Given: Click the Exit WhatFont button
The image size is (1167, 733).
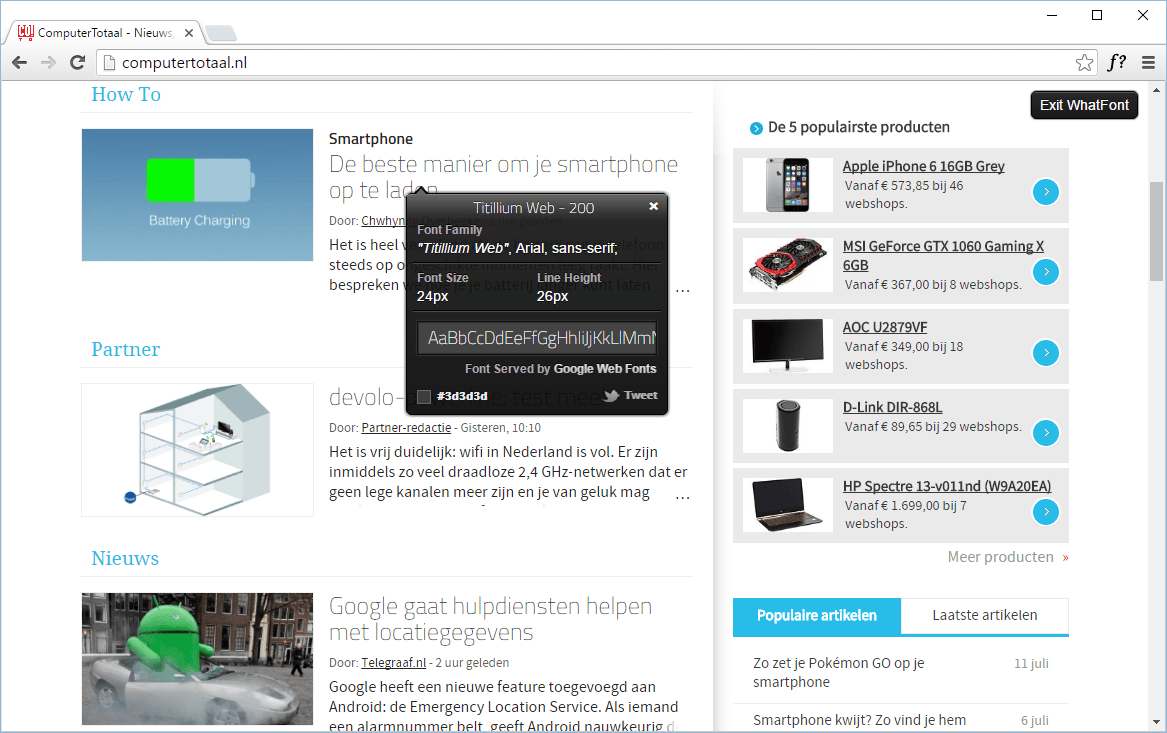Looking at the screenshot, I should coord(1084,105).
